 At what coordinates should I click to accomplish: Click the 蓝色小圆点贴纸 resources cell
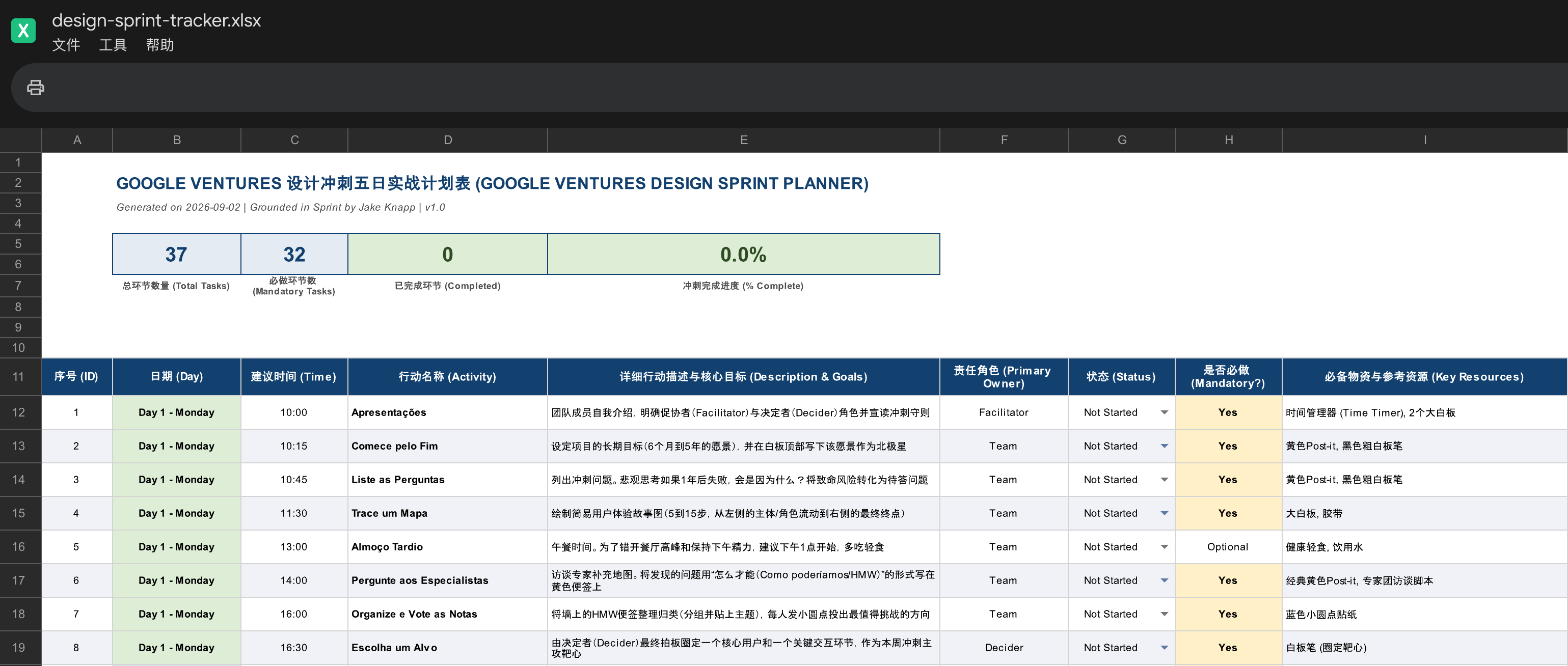(1424, 614)
